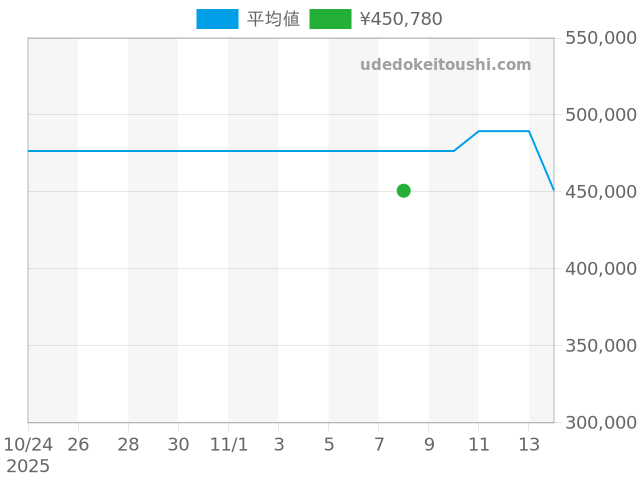Click the 450,000 y-axis label
The width and height of the screenshot is (640, 480).
click(x=601, y=192)
